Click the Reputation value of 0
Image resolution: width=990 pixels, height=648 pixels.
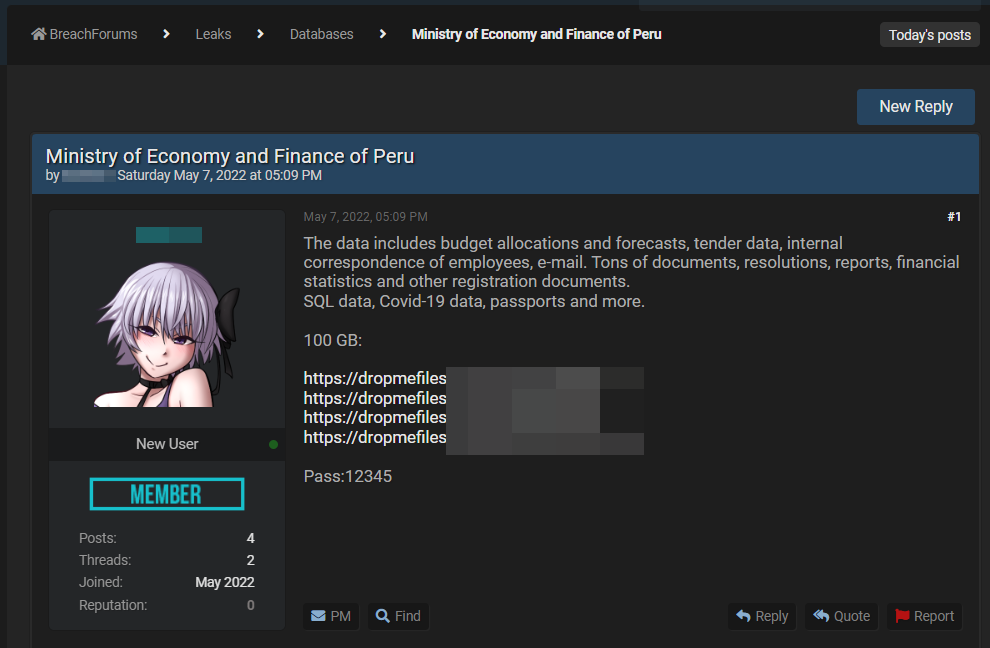[x=250, y=605]
